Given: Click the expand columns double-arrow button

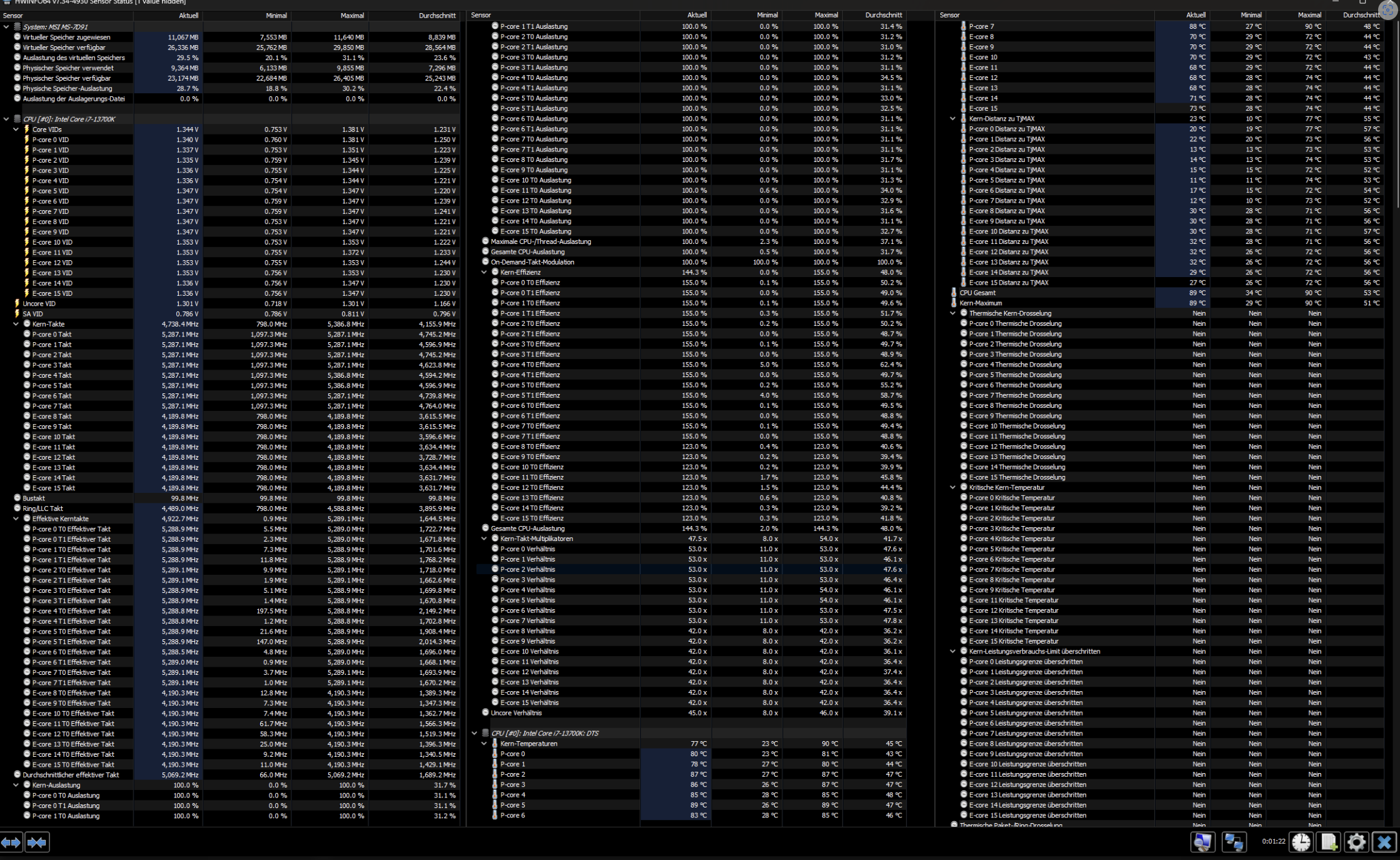Looking at the screenshot, I should point(11,842).
